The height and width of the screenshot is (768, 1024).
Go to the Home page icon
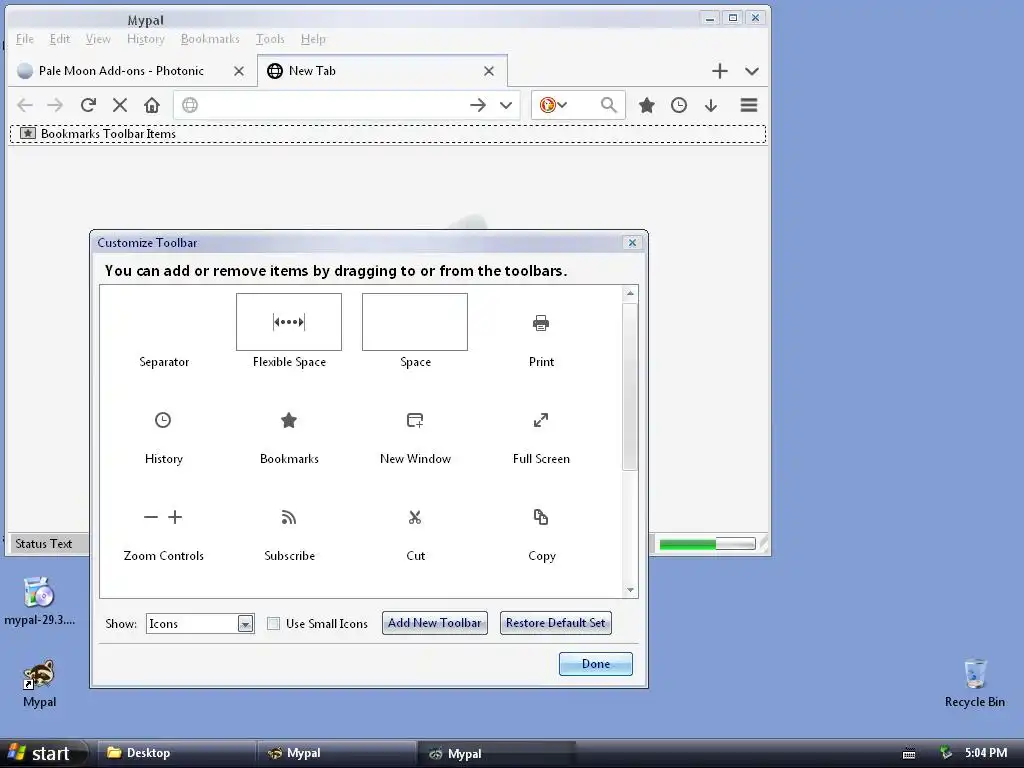(152, 105)
